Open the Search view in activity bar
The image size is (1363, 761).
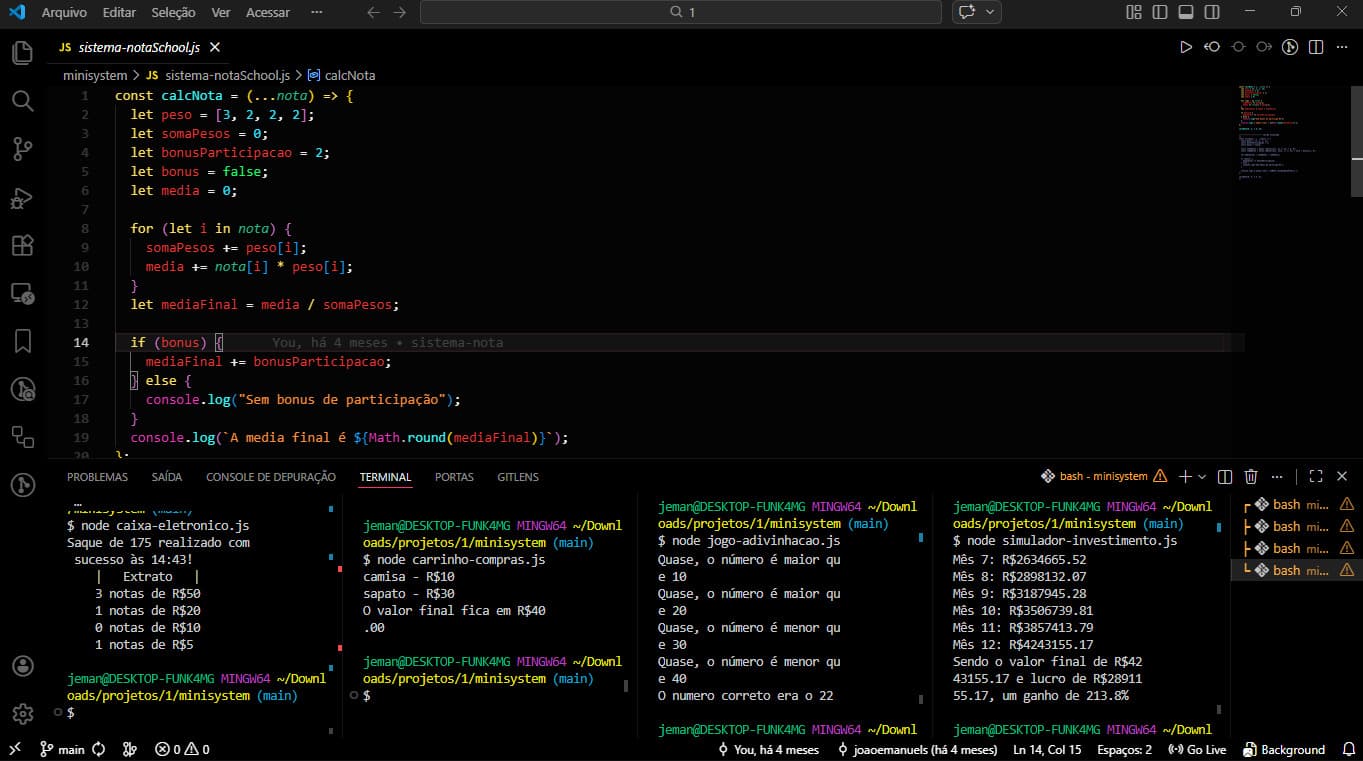coord(22,101)
